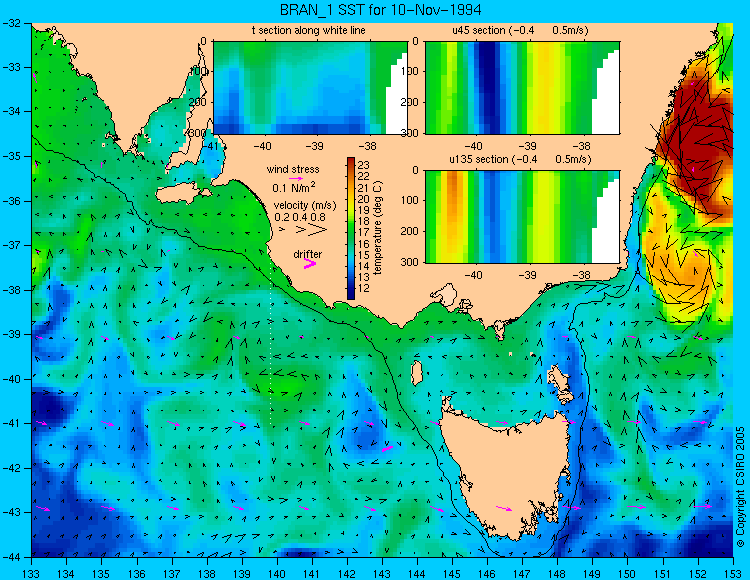Click the "temperature (deg C)" color bar label
The image size is (750, 580).
coord(378,228)
